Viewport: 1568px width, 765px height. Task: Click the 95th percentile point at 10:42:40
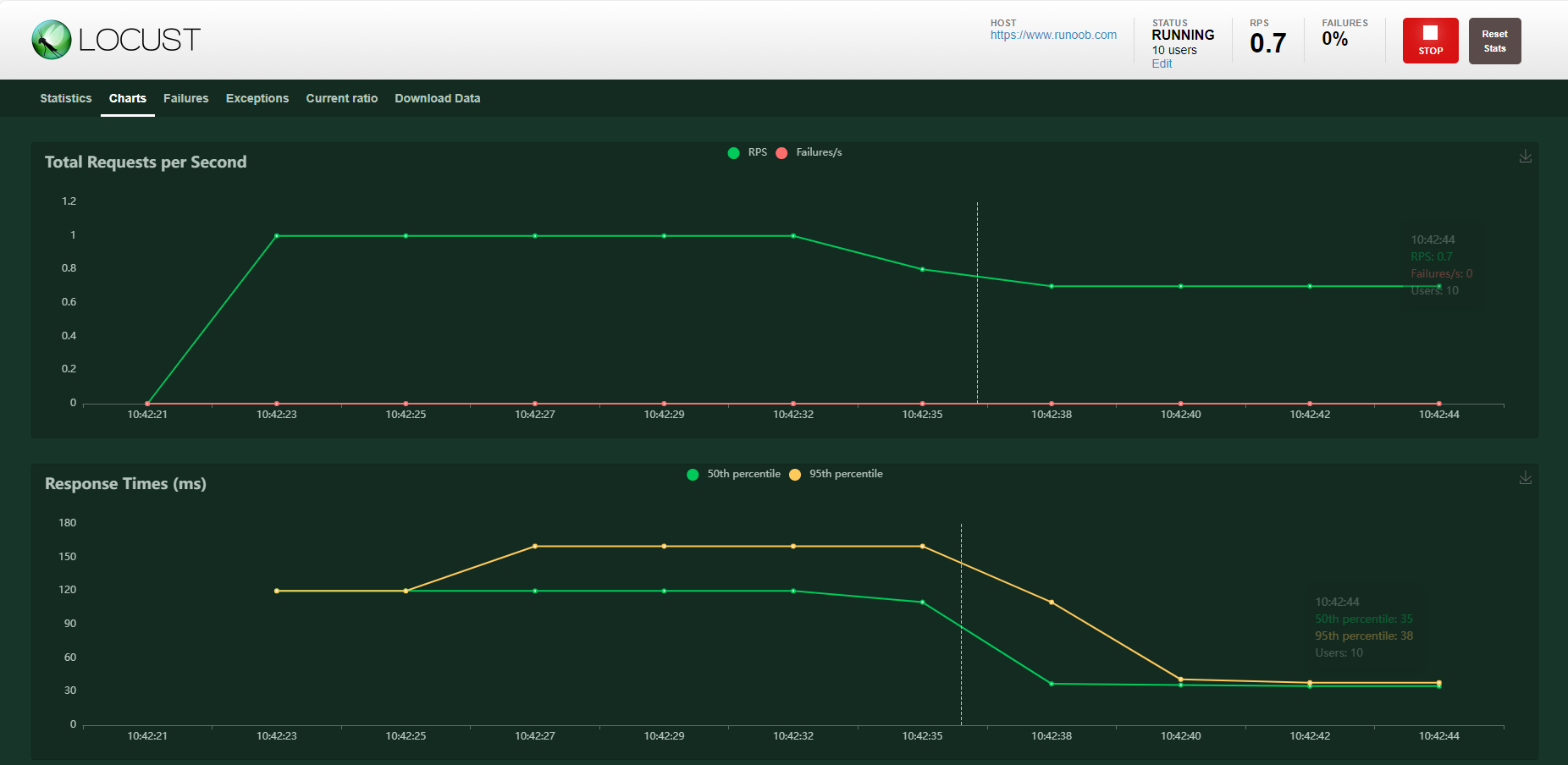coord(1181,680)
